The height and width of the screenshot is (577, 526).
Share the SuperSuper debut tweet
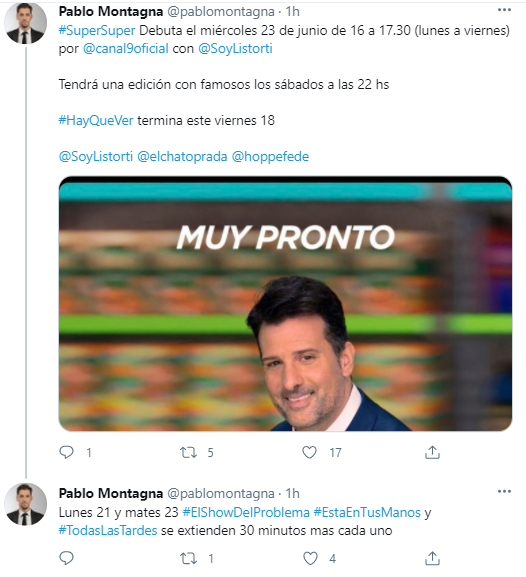(x=432, y=452)
